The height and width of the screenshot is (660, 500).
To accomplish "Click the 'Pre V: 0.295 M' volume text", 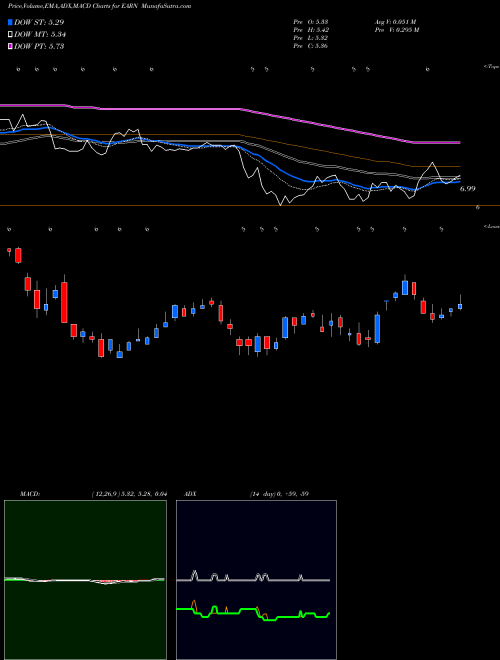I will tap(397, 30).
